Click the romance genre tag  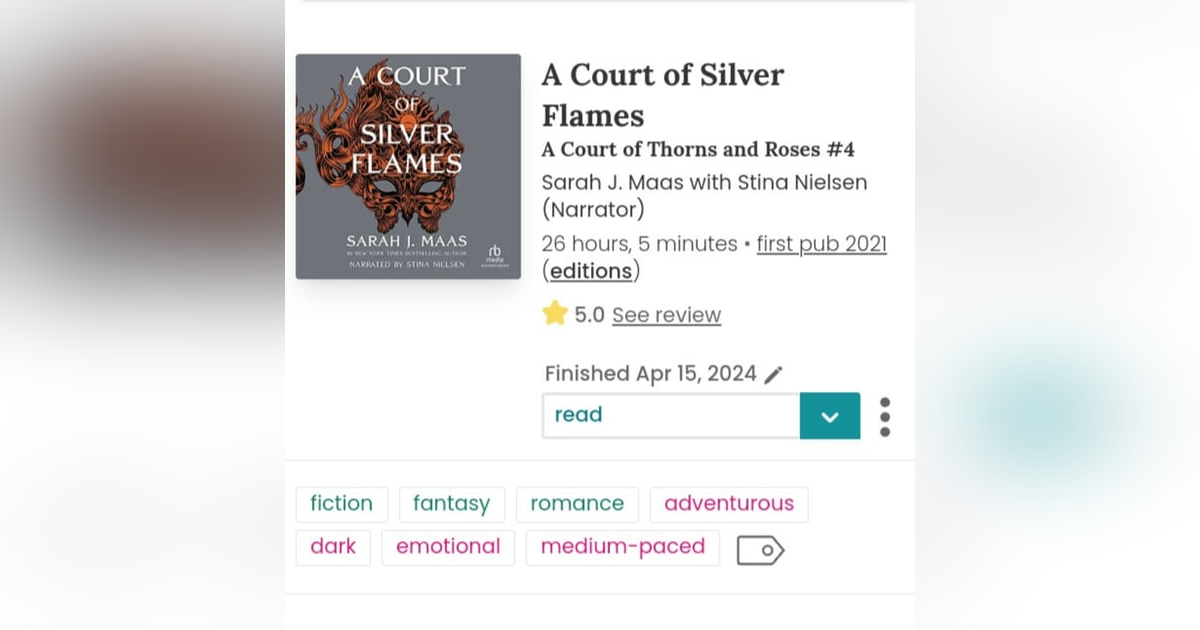pyautogui.click(x=577, y=504)
